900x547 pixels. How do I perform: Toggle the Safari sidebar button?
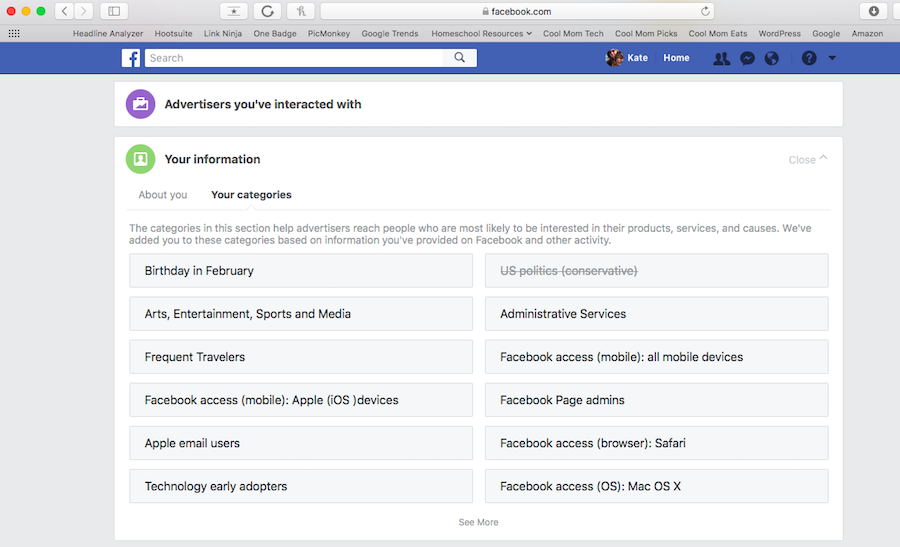[x=114, y=11]
